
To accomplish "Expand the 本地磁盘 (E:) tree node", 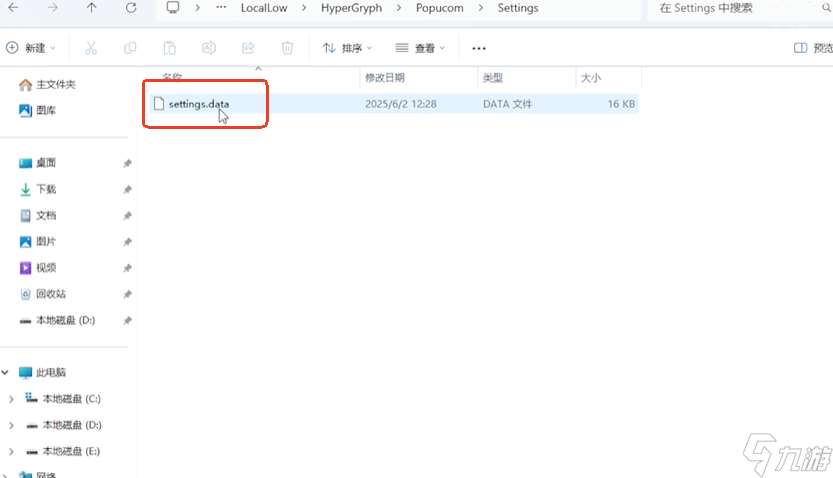I will [x=11, y=451].
